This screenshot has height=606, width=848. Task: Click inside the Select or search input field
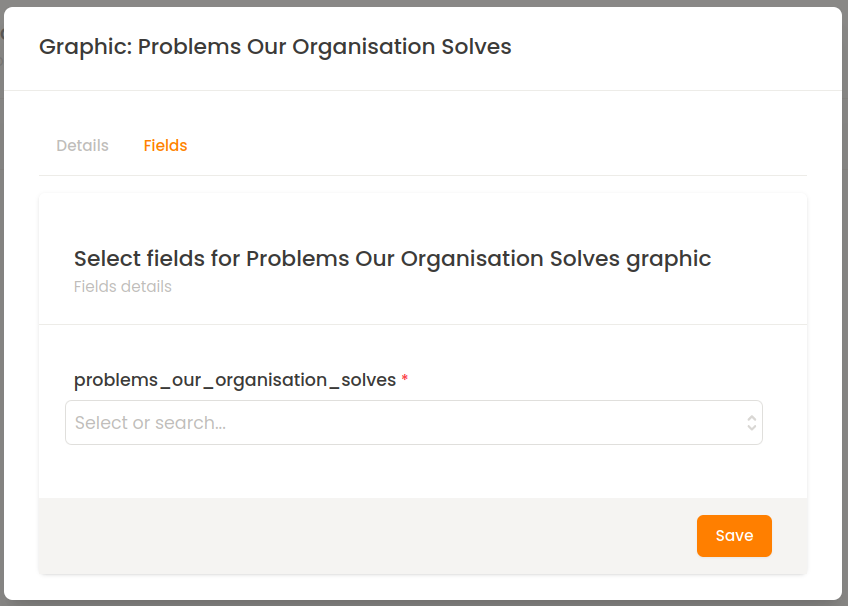click(300, 422)
